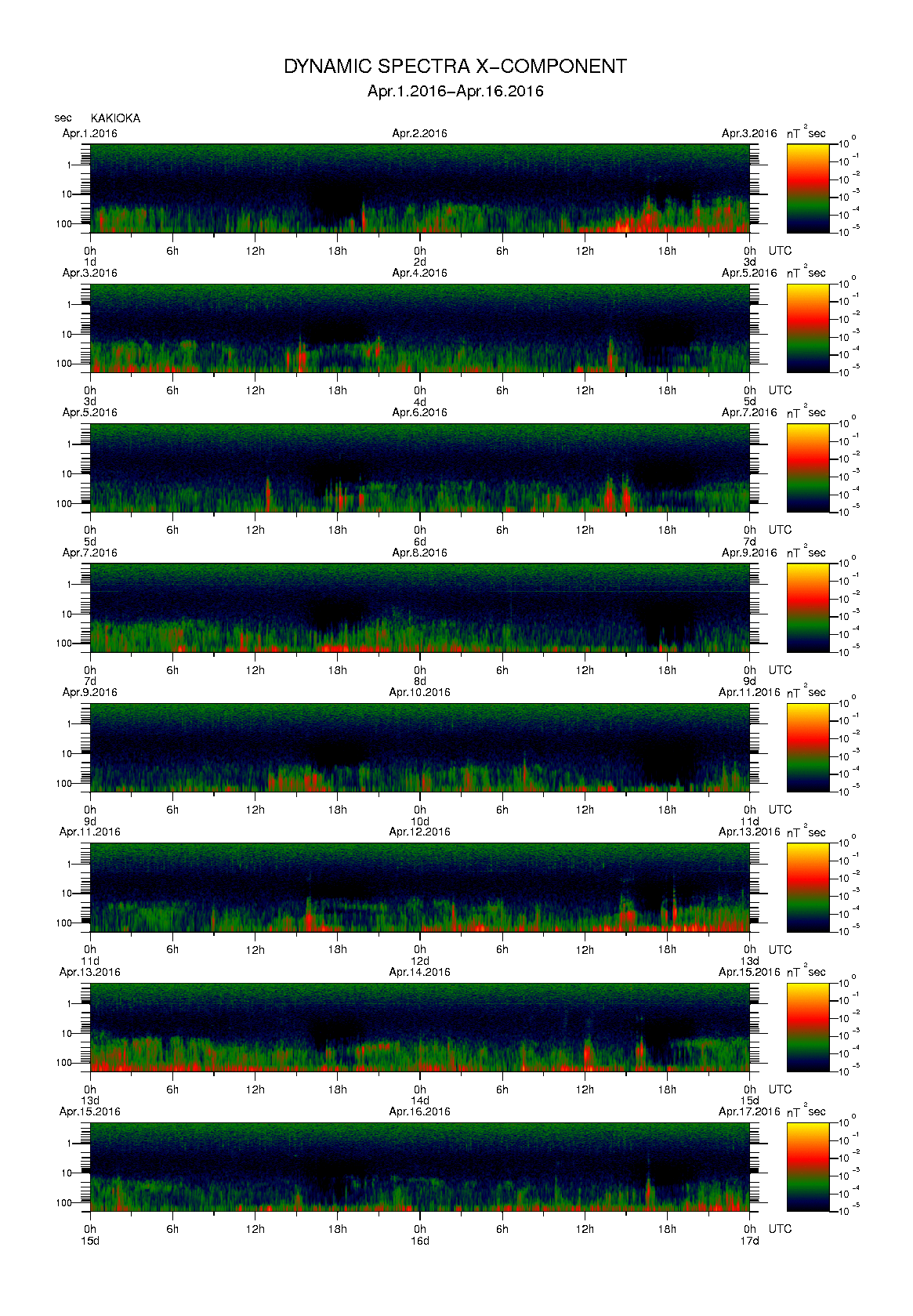Click the UTC label under the Apr.1–Apr.3 panel
Image resolution: width=913 pixels, height=1316 pixels.
click(x=780, y=251)
